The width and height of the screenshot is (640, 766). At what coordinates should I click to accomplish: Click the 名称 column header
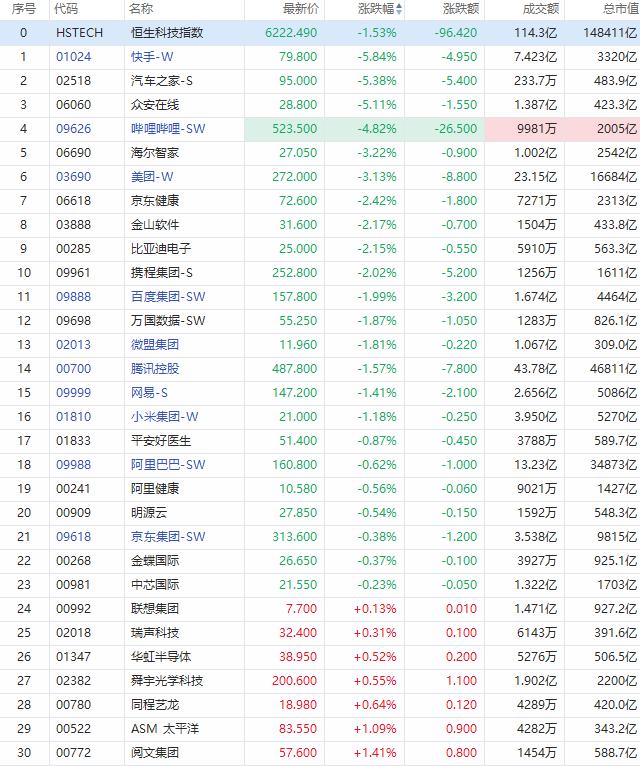pyautogui.click(x=141, y=9)
